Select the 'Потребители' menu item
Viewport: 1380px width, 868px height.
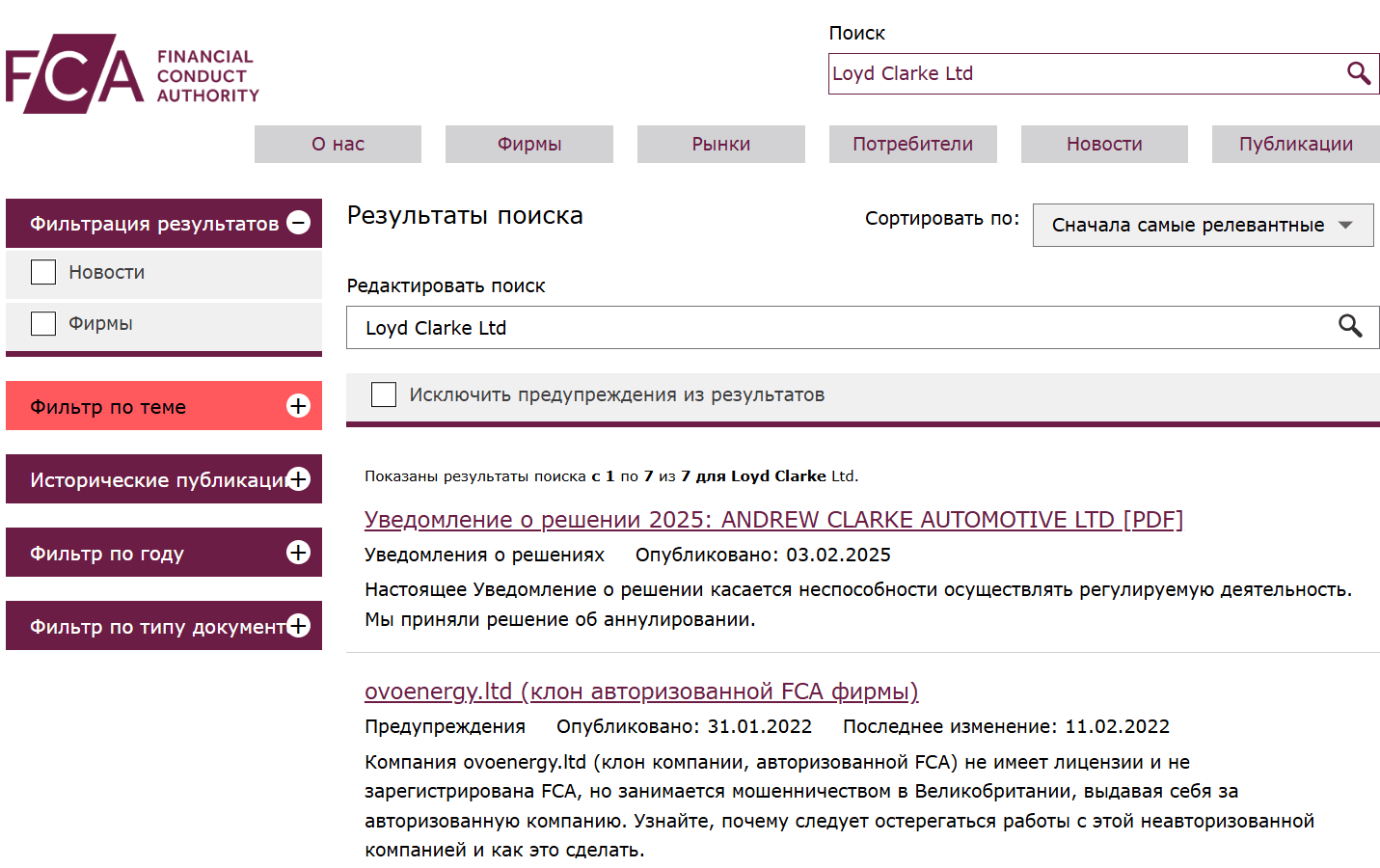tap(912, 145)
